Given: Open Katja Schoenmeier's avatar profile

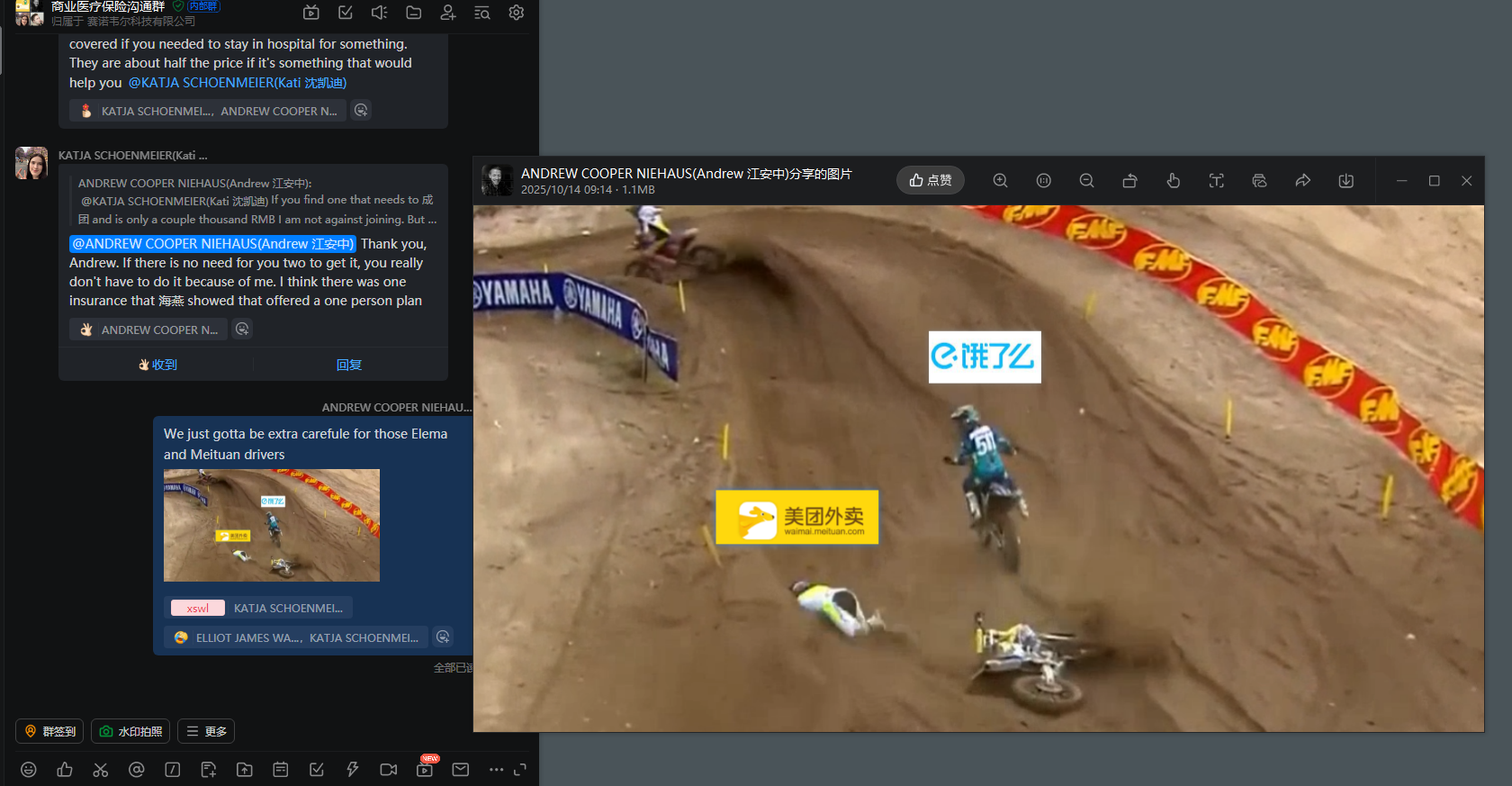Looking at the screenshot, I should [31, 163].
